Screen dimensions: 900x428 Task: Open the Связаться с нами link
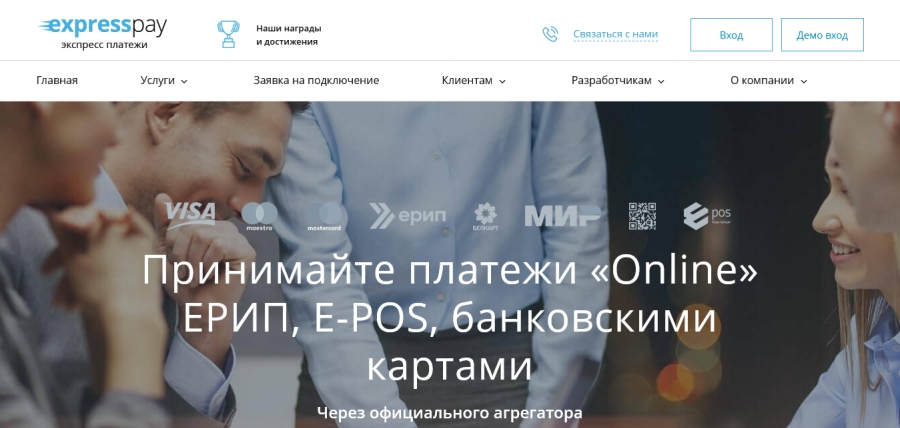pyautogui.click(x=615, y=34)
